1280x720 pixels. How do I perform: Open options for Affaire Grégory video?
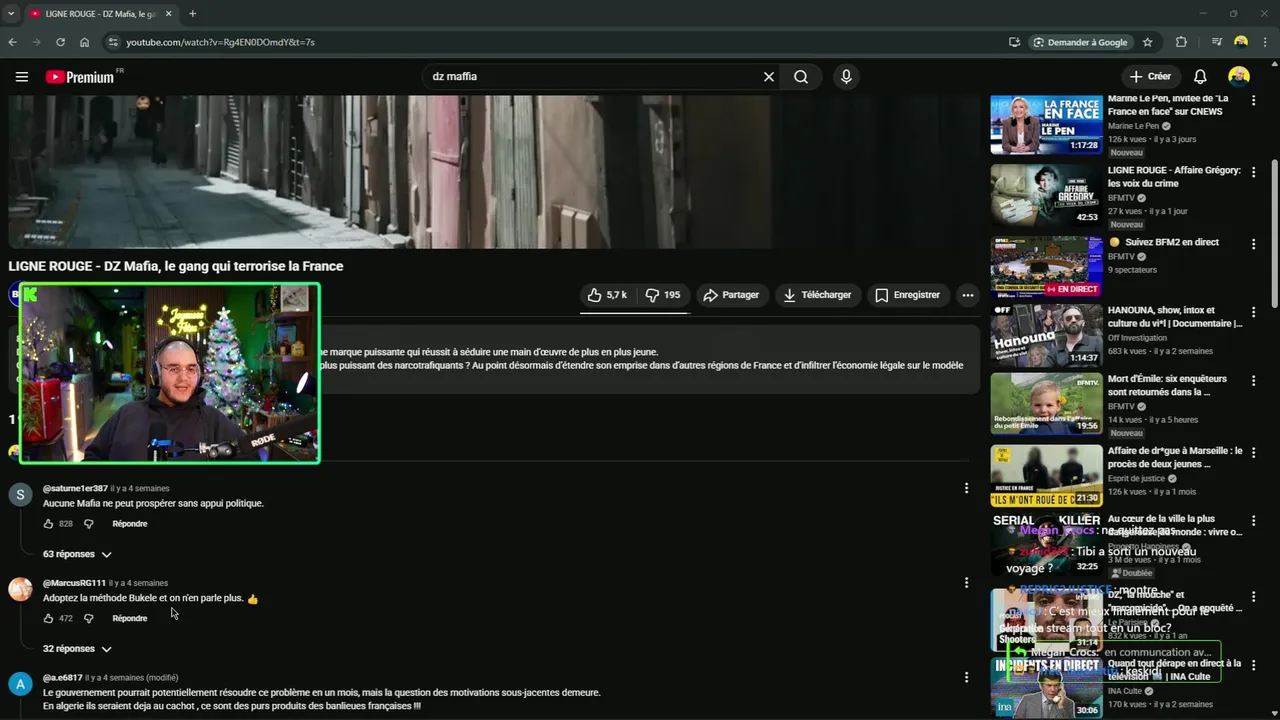(1253, 173)
